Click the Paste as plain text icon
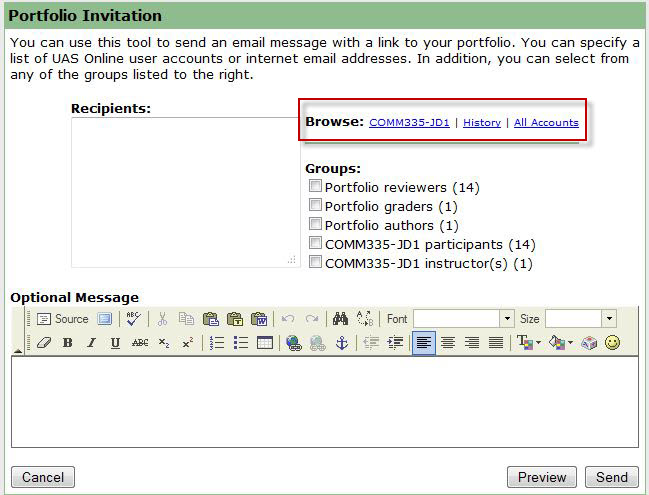Viewport: 649px width, 495px height. [235, 319]
